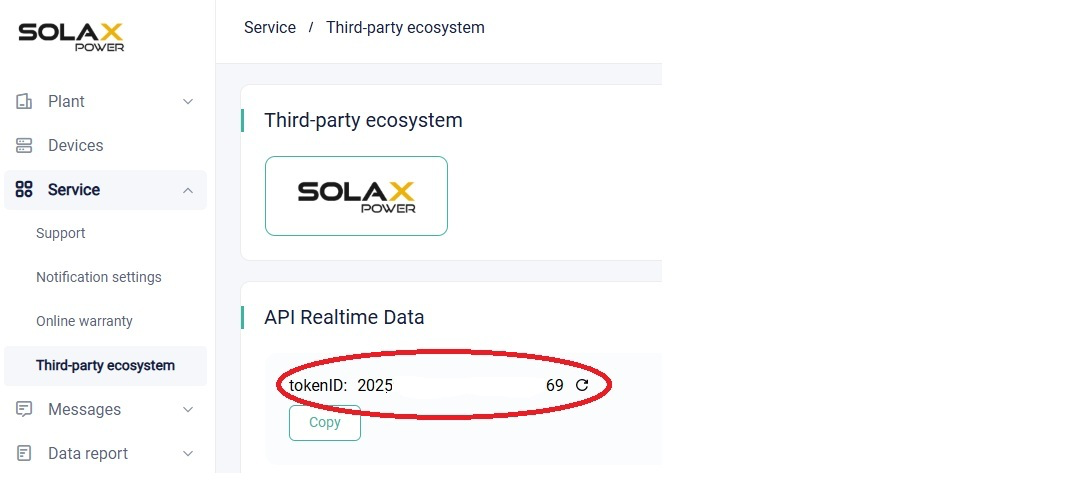Click the SolaX Power logo in sidebar
This screenshot has width=1070, height=486.
(x=71, y=37)
